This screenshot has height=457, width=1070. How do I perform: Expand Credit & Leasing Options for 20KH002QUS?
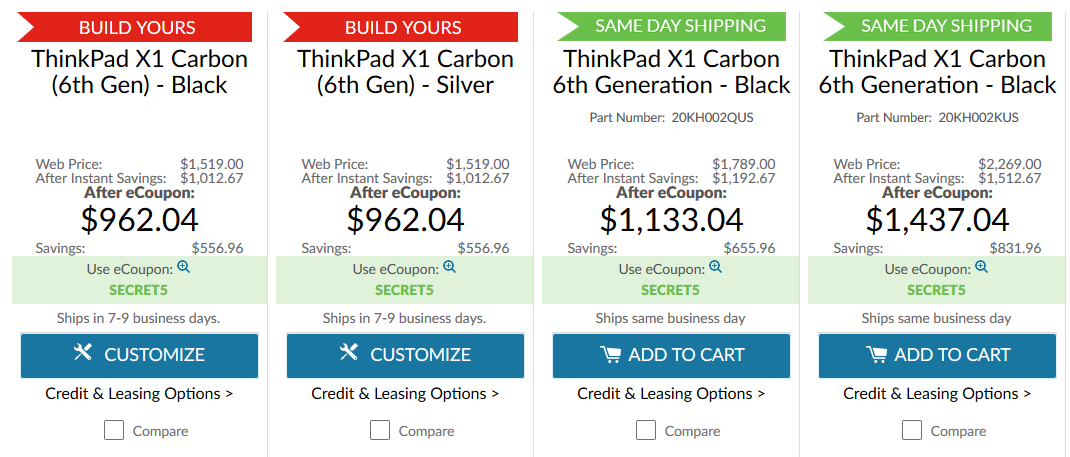pos(671,394)
